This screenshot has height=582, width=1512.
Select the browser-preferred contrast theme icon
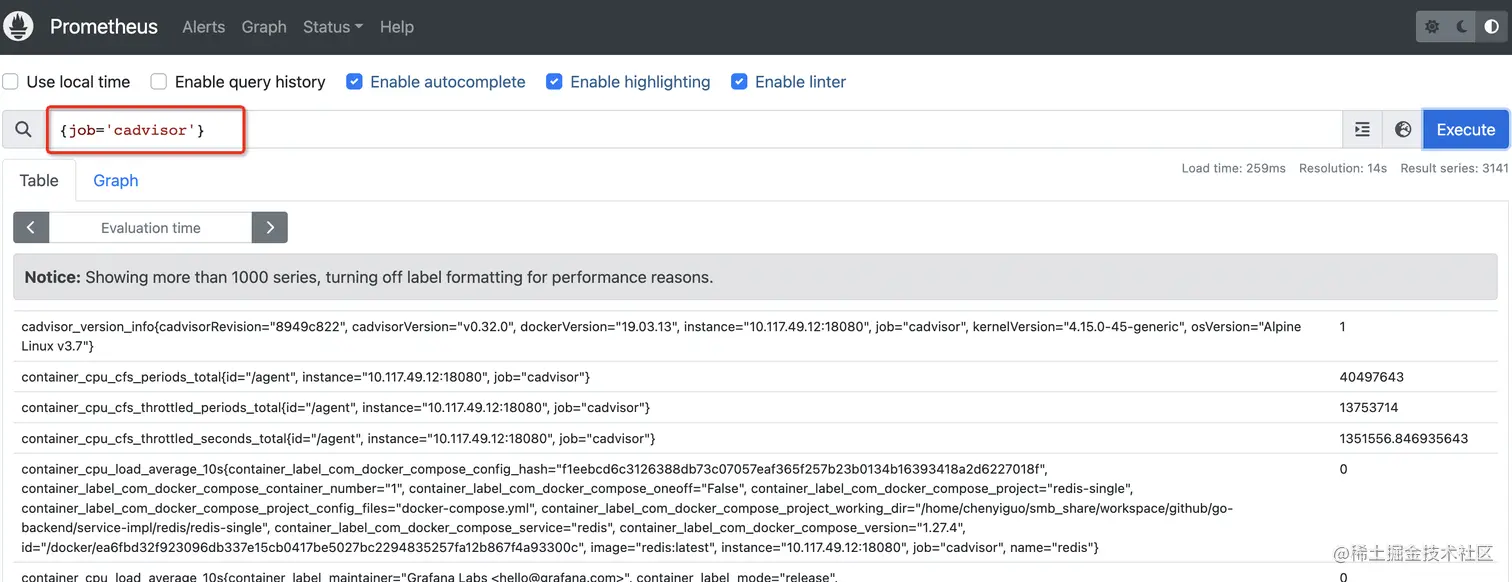tap(1491, 27)
